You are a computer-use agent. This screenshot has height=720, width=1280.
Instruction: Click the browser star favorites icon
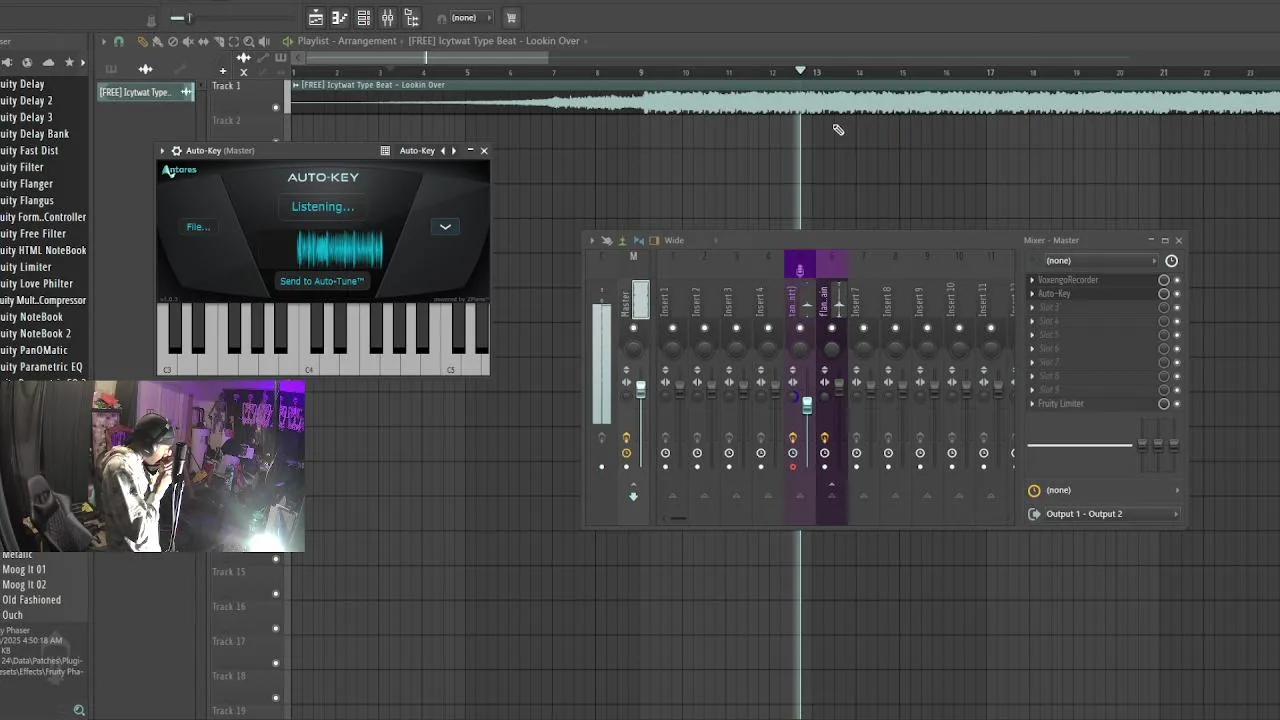[69, 62]
